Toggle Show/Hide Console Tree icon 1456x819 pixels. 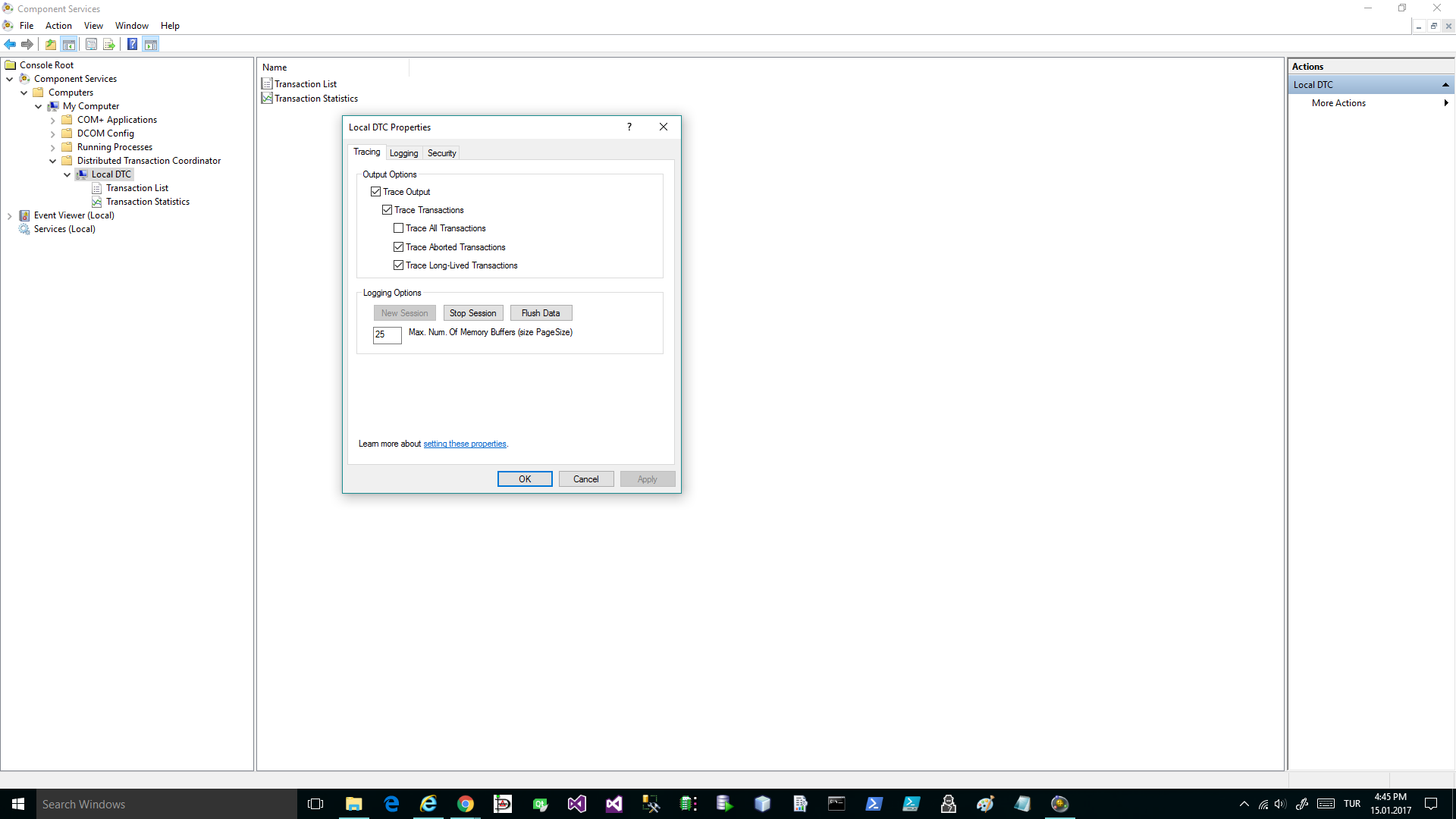pyautogui.click(x=69, y=44)
